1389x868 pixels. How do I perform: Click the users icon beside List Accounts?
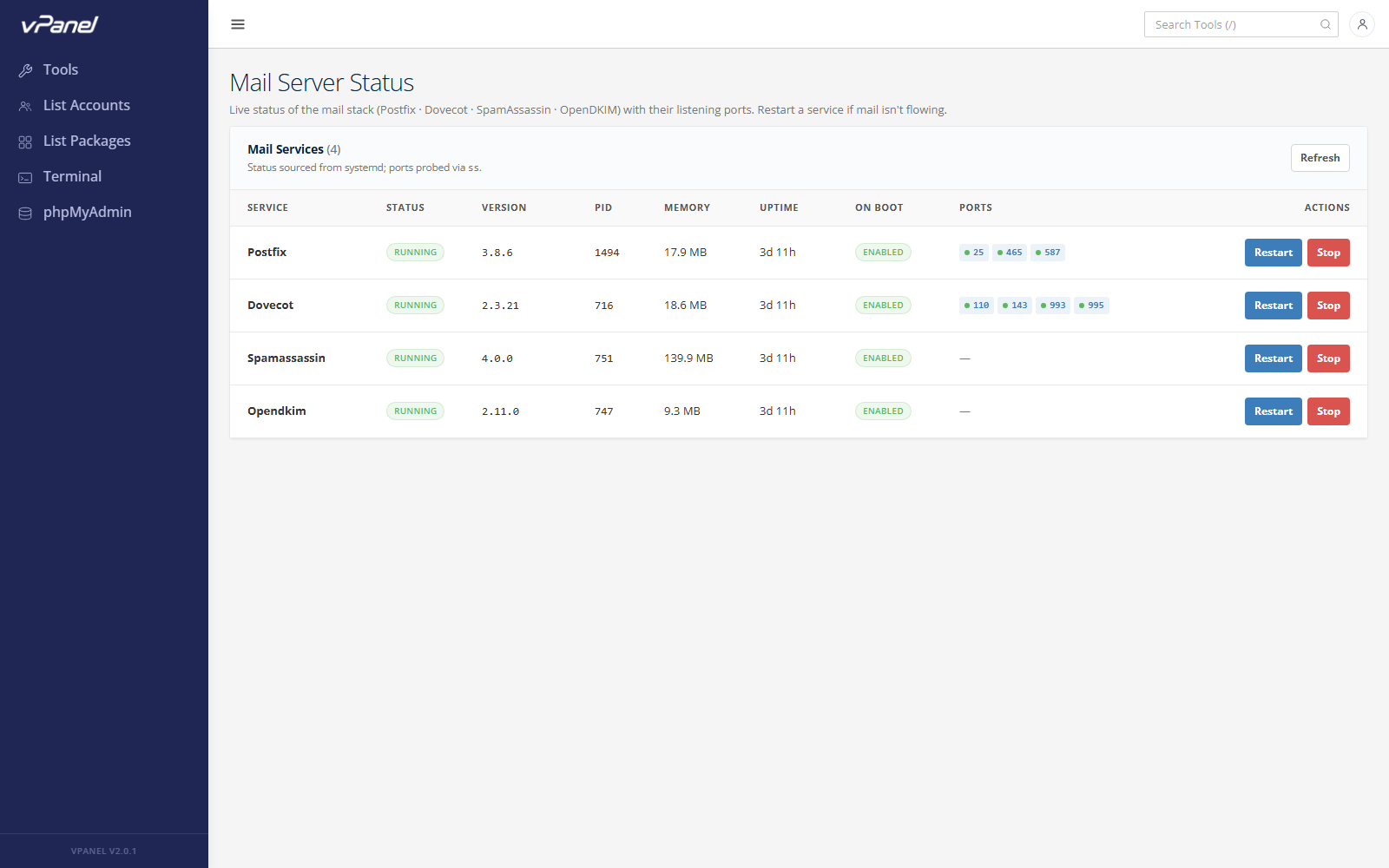pyautogui.click(x=25, y=106)
